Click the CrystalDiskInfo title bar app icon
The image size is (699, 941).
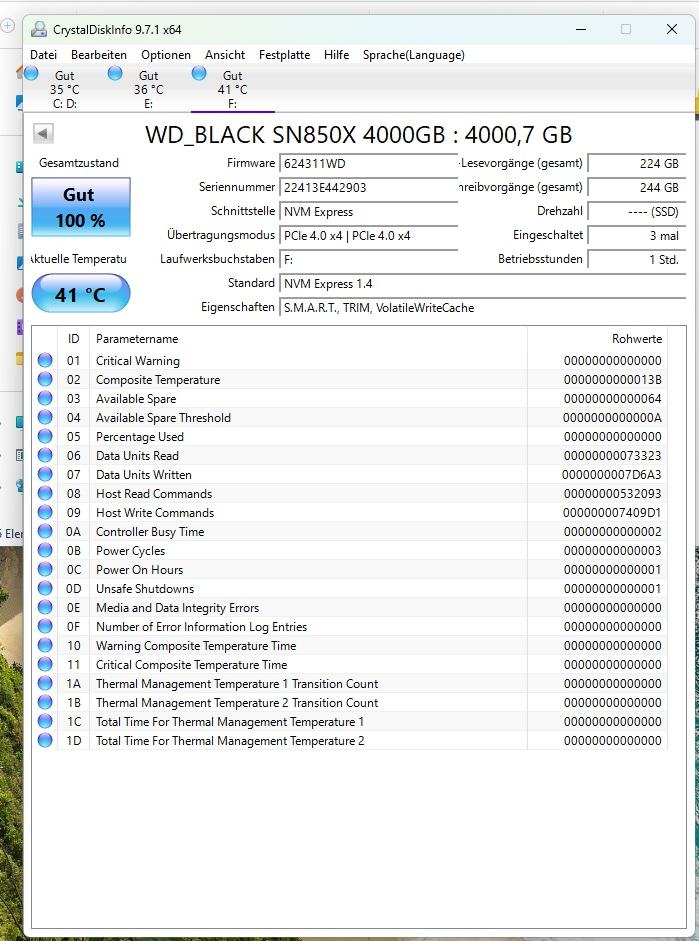coord(39,29)
